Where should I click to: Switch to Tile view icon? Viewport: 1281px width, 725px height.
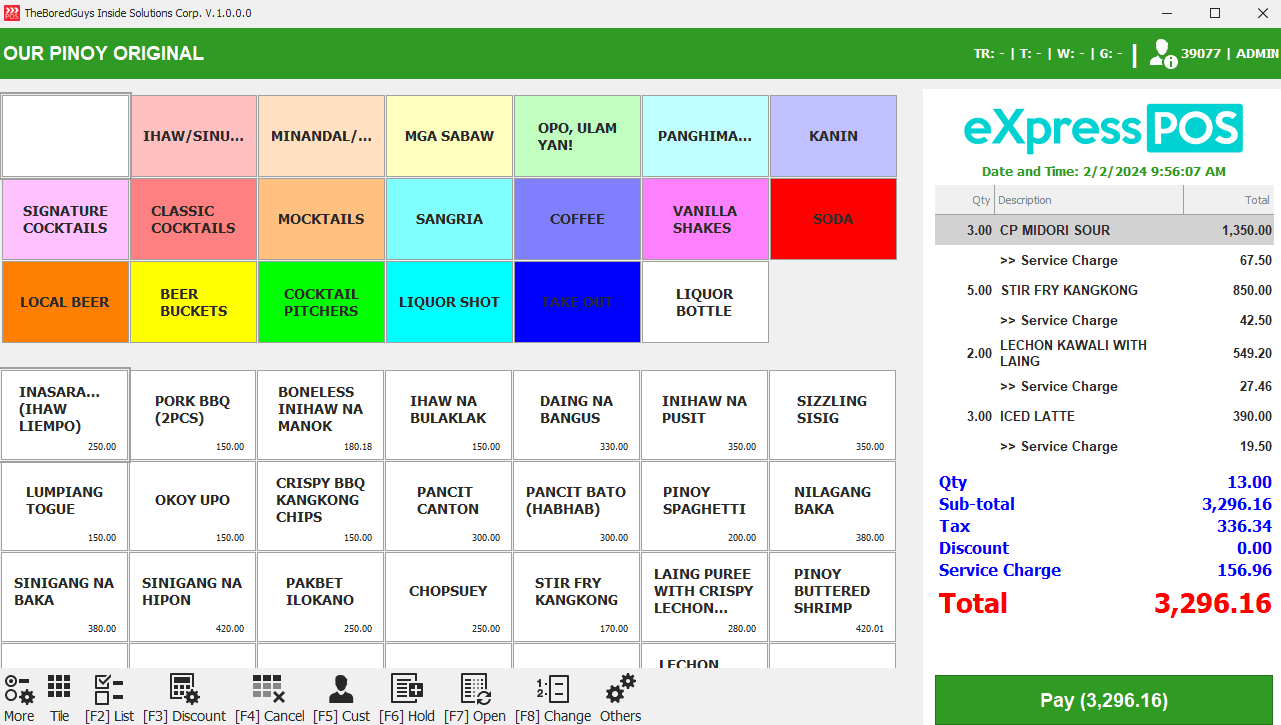point(59,690)
